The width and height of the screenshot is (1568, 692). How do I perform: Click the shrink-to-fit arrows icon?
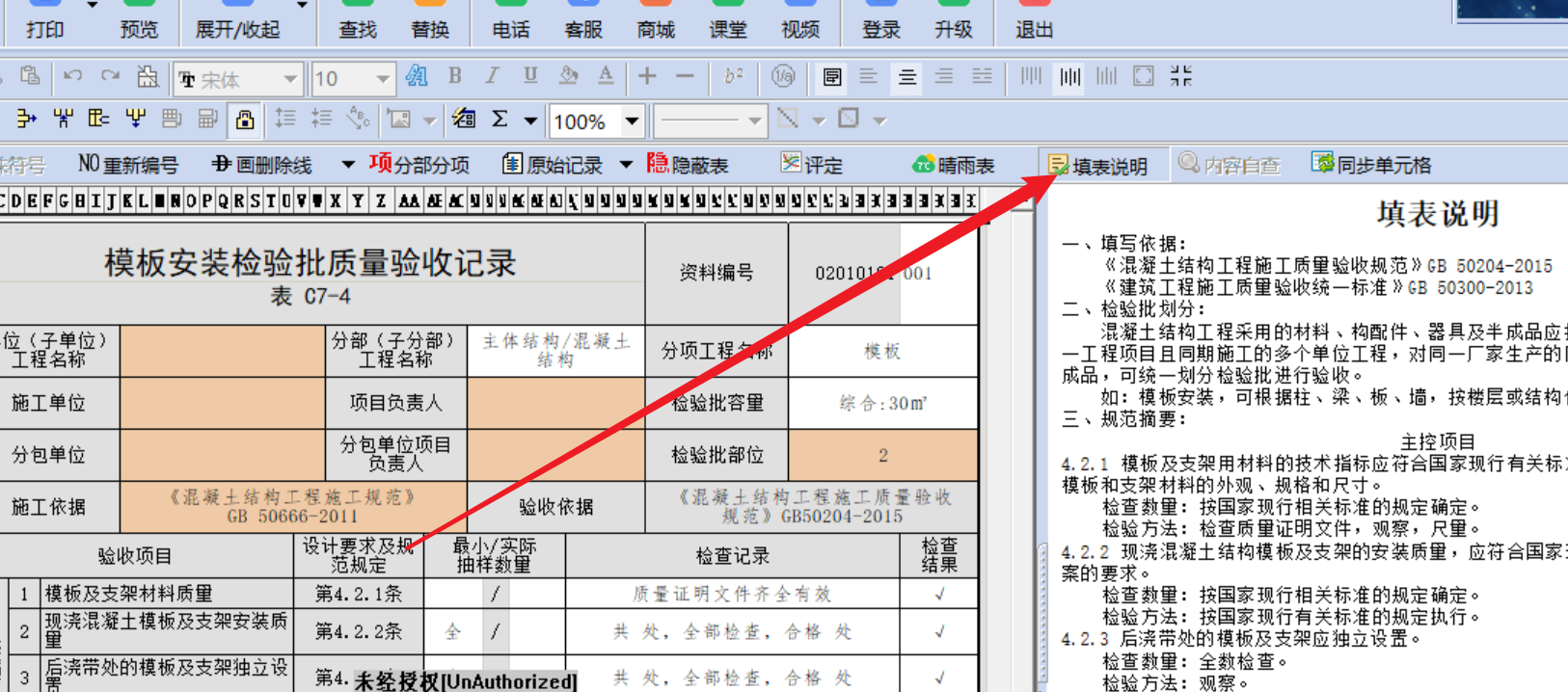[1181, 76]
